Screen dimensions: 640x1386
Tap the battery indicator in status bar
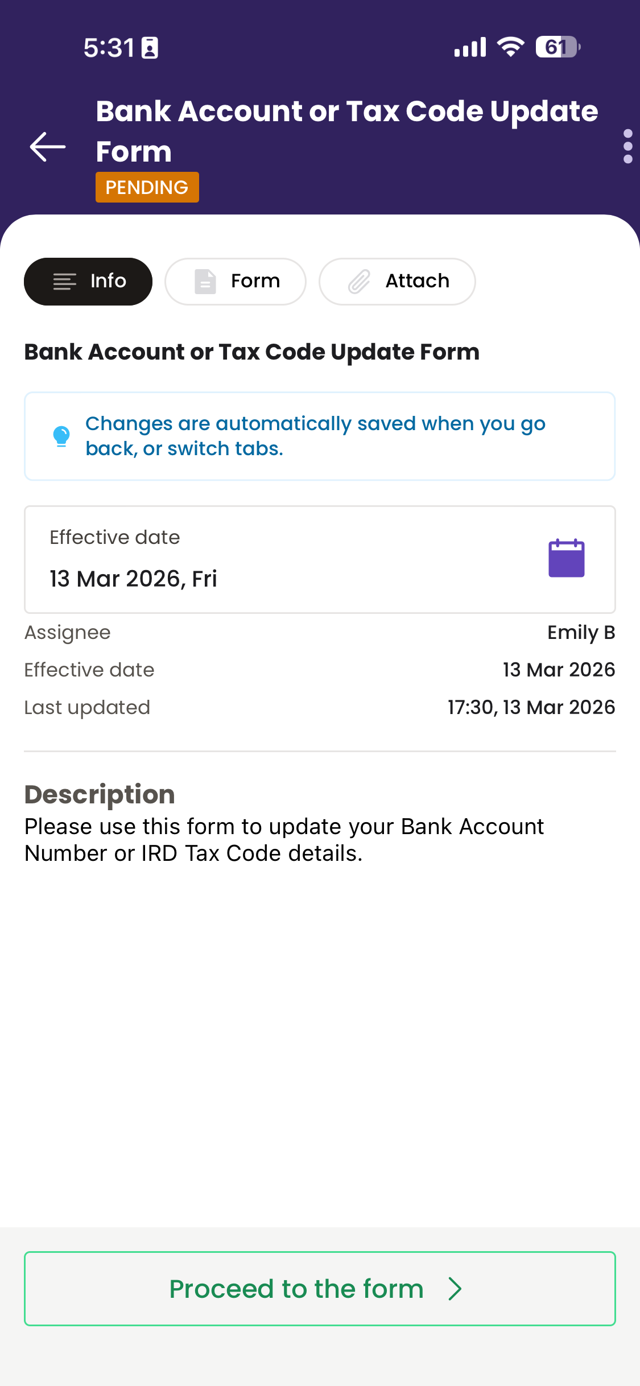[557, 47]
